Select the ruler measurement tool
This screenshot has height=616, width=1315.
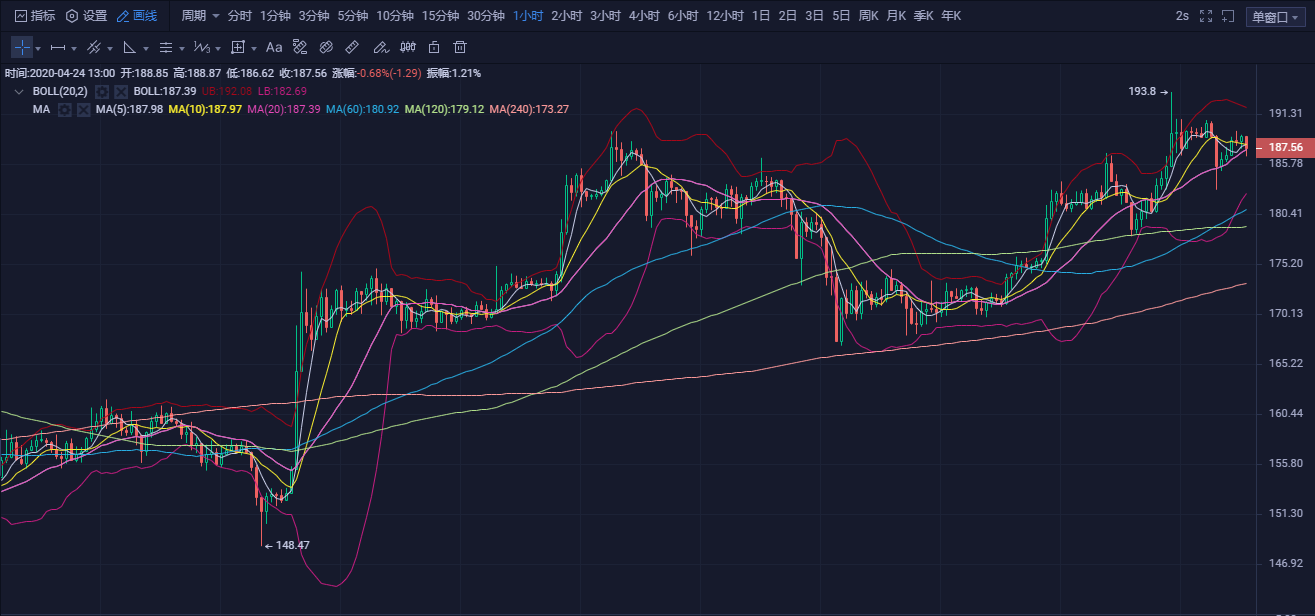point(352,47)
